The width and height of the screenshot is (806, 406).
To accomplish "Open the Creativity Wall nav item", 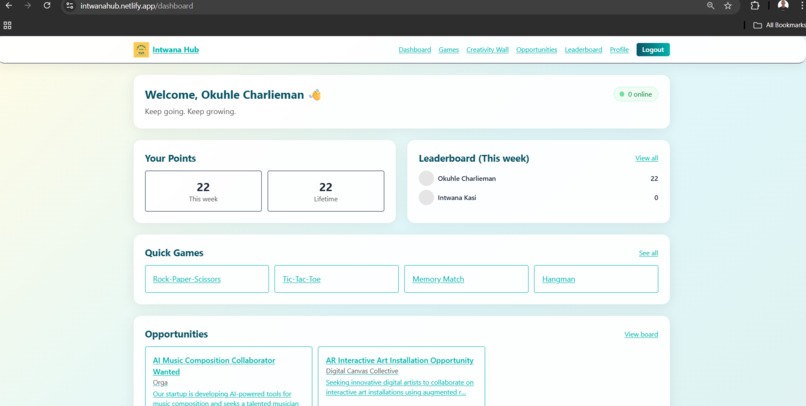I will pyautogui.click(x=487, y=50).
